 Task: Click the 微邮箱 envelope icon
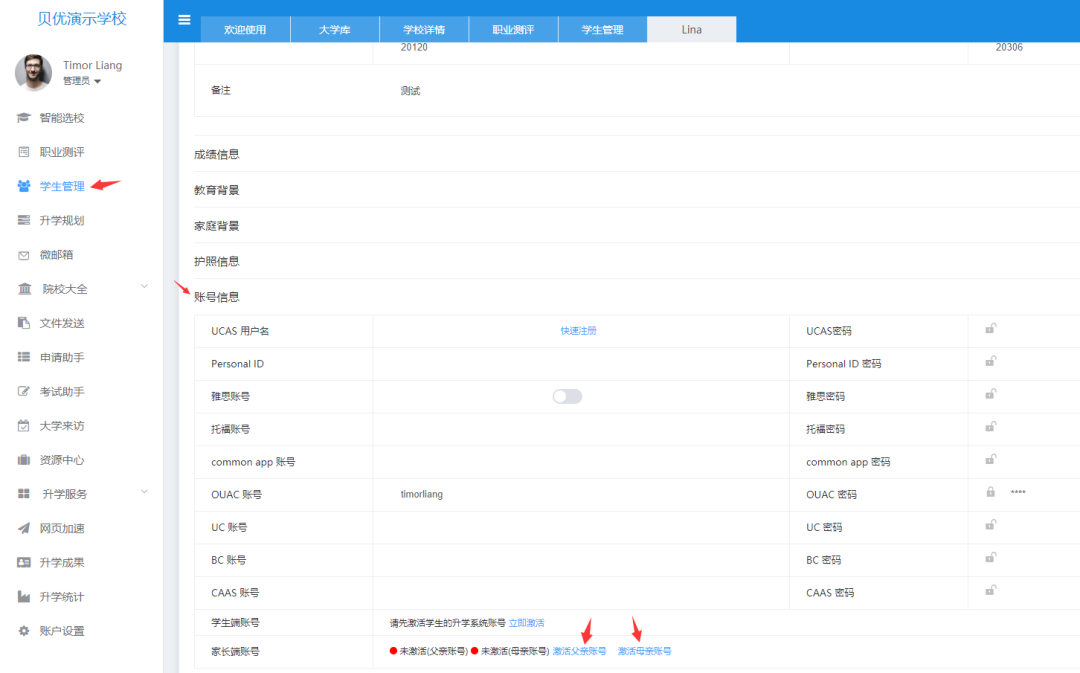click(x=24, y=255)
